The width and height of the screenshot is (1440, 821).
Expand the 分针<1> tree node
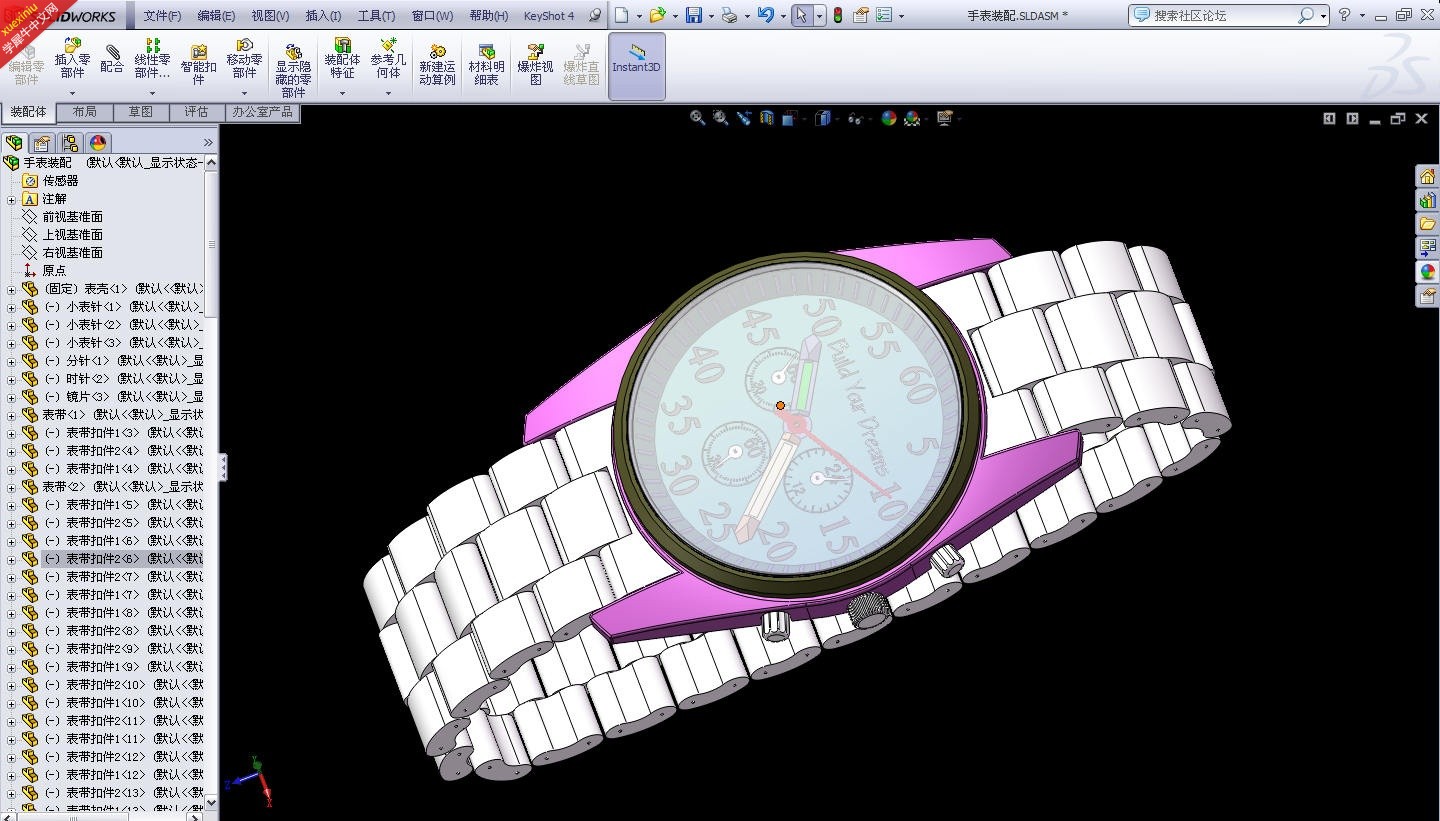coord(11,361)
